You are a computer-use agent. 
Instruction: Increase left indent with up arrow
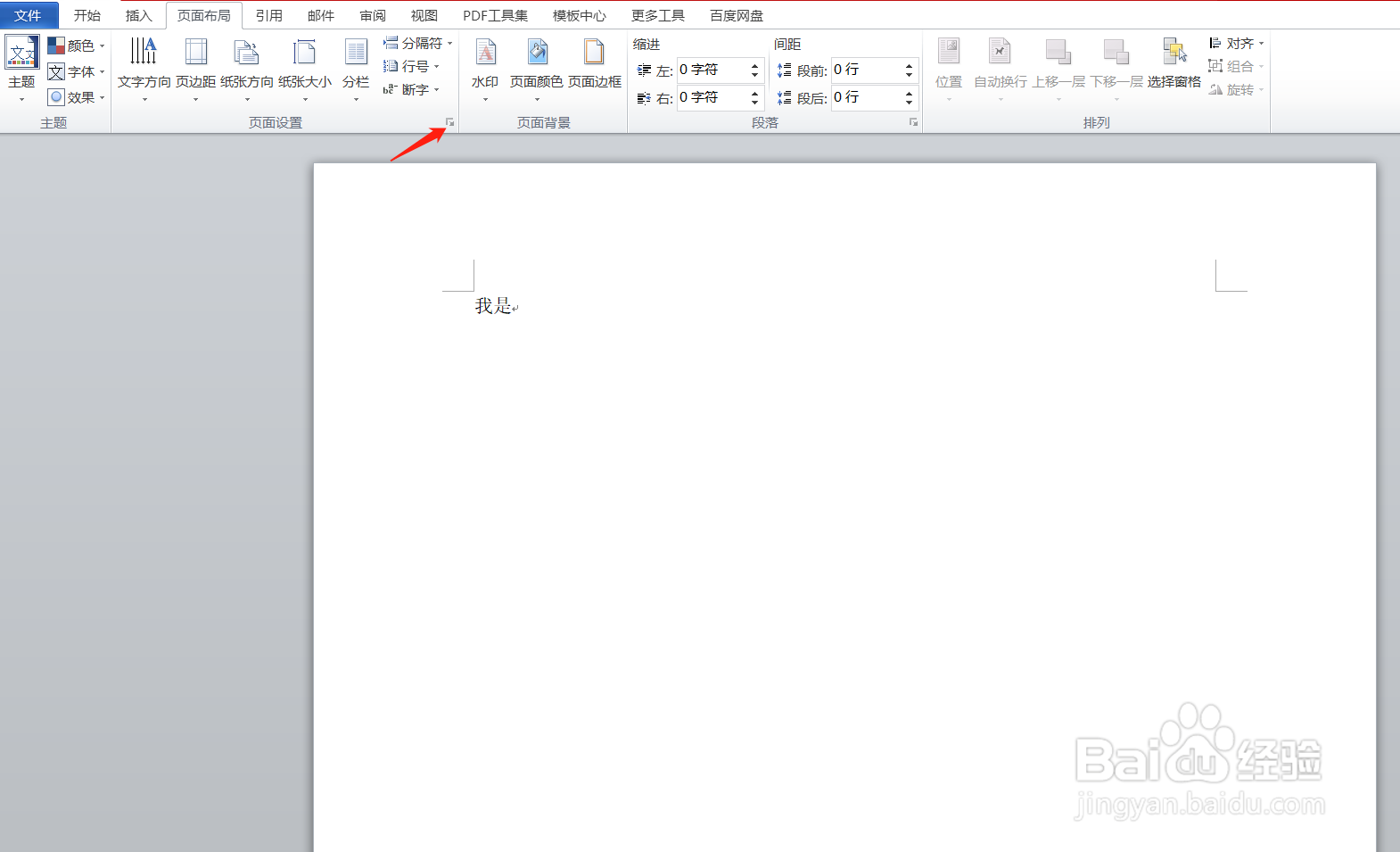pos(755,65)
